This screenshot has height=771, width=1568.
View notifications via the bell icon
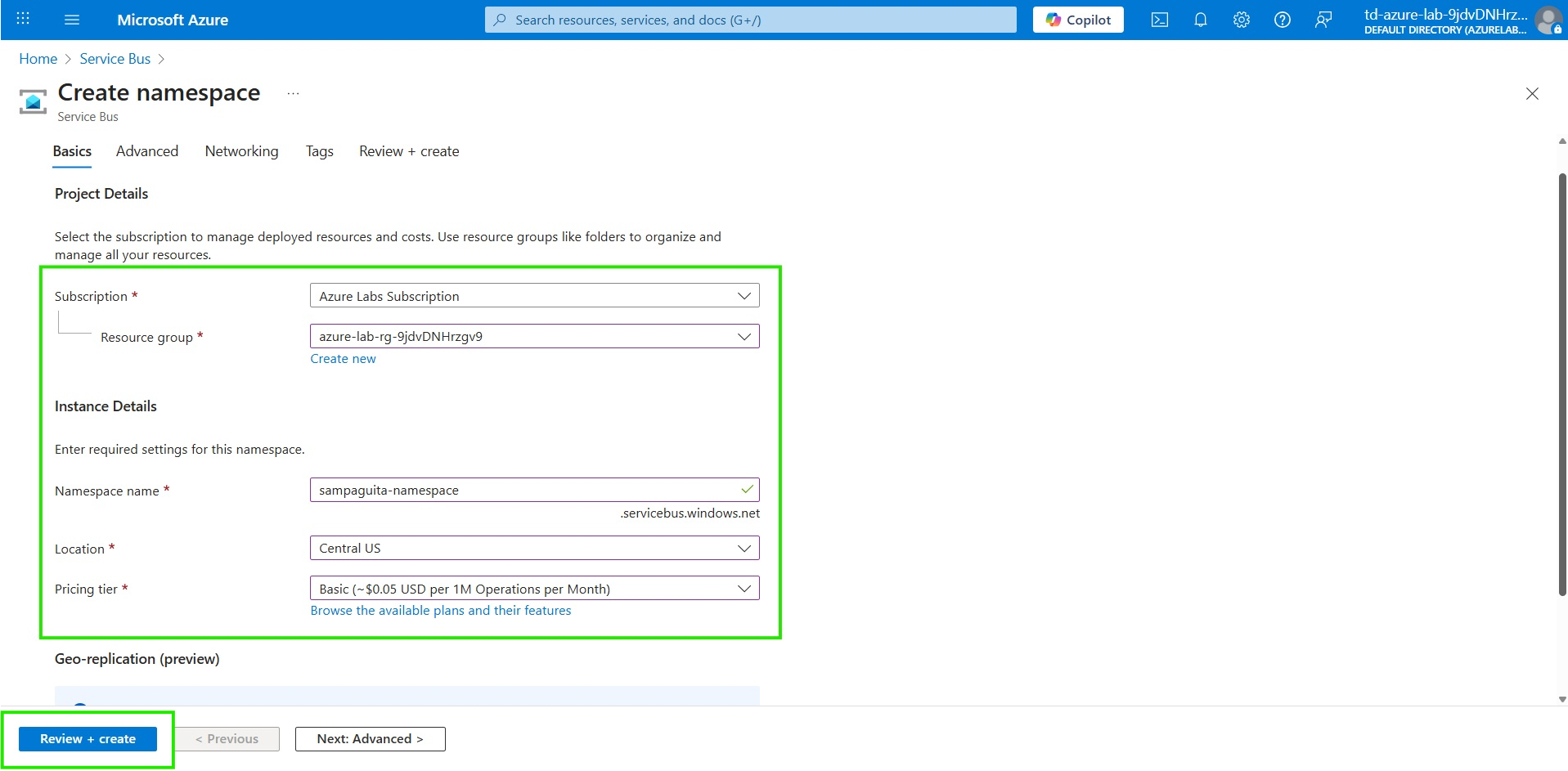pos(1200,19)
